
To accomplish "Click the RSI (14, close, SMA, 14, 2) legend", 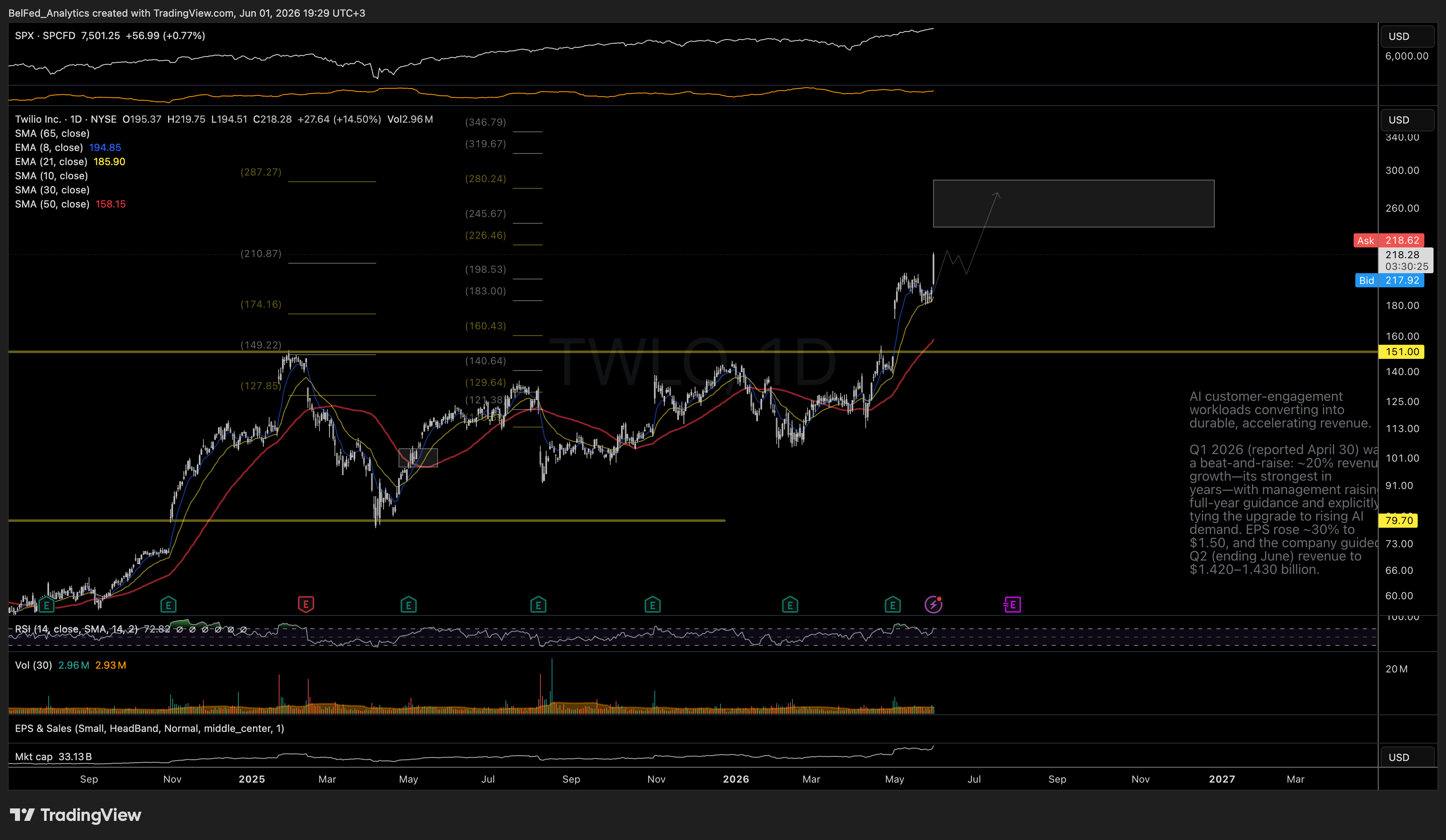I will pos(76,629).
